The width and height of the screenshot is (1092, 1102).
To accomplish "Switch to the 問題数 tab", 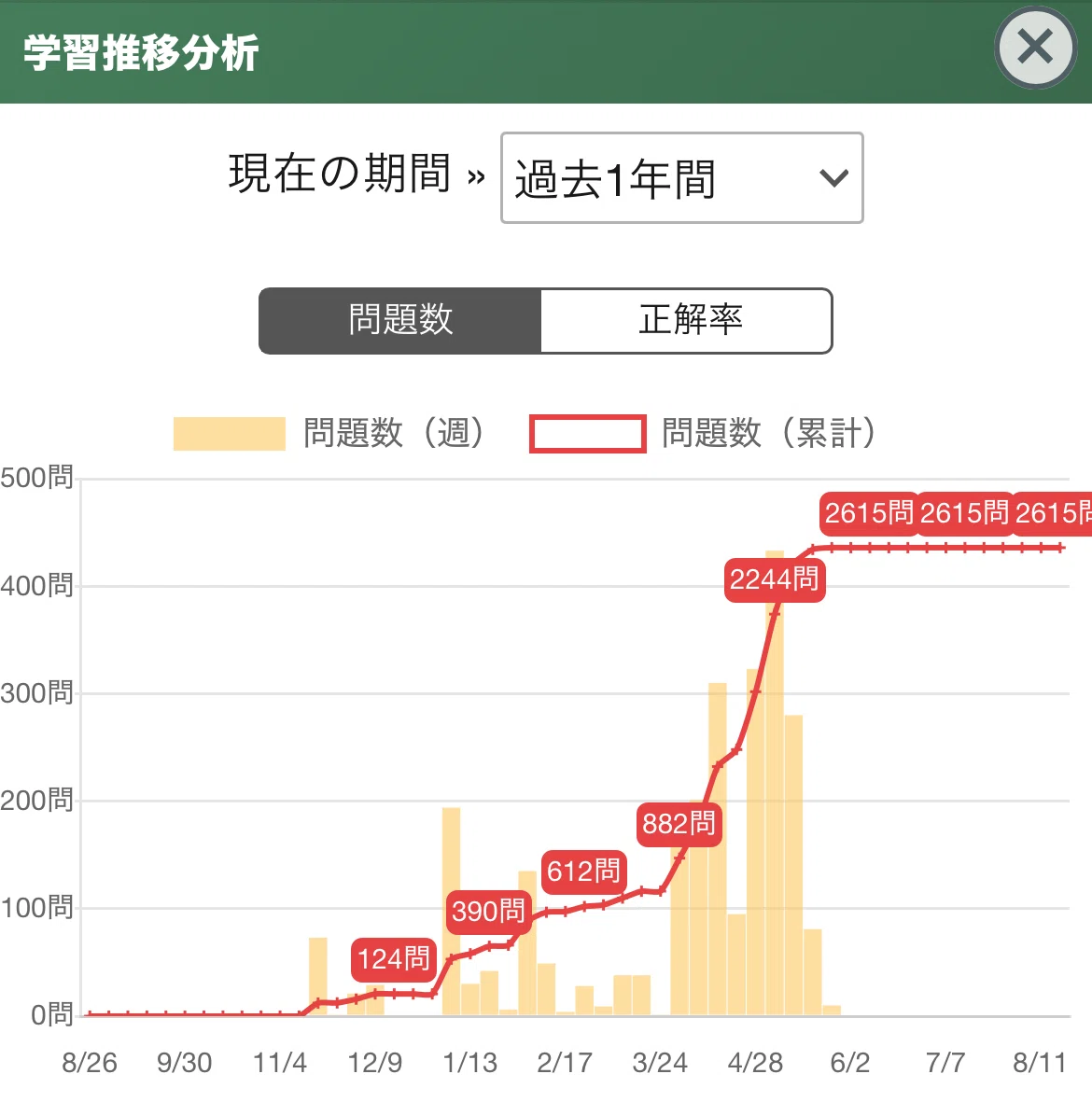I will point(400,320).
